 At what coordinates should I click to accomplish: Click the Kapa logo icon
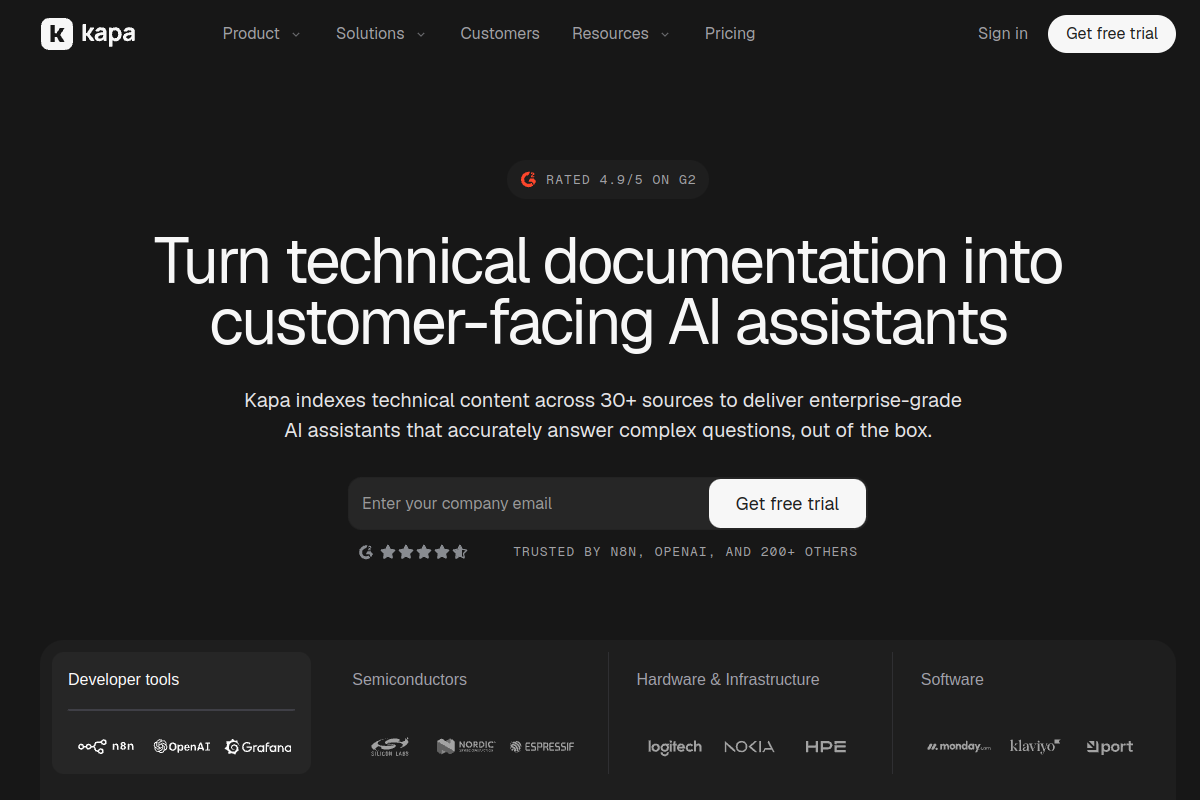(x=57, y=34)
